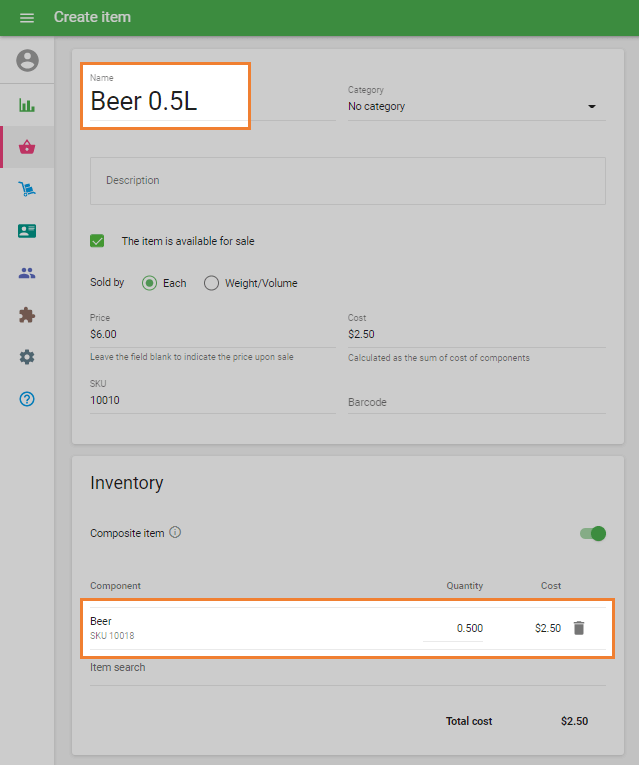Click the Item search field
The height and width of the screenshot is (765, 639).
[x=347, y=668]
